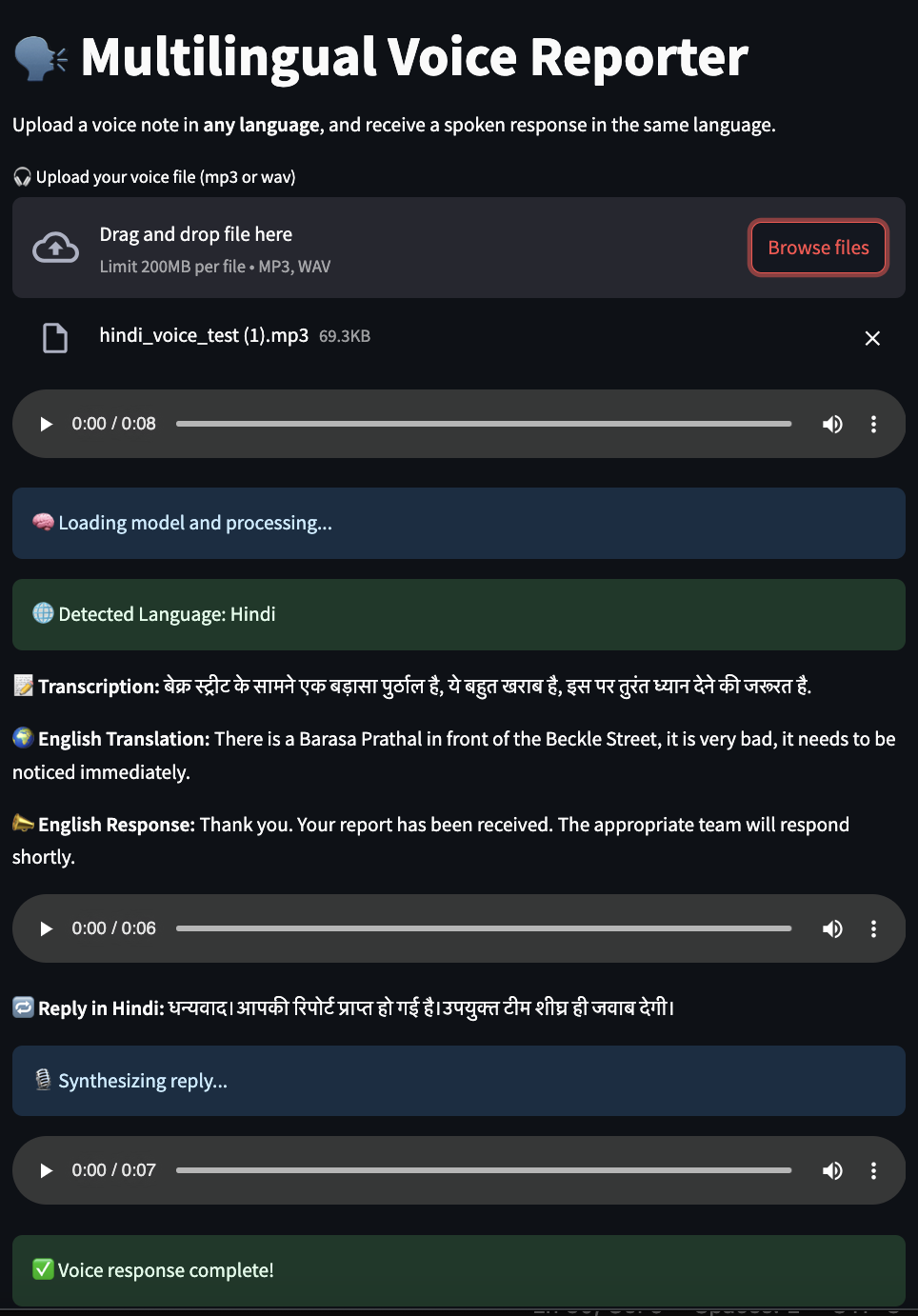Click the globe icon next to Detected Language
The height and width of the screenshot is (1316, 918).
coord(43,613)
